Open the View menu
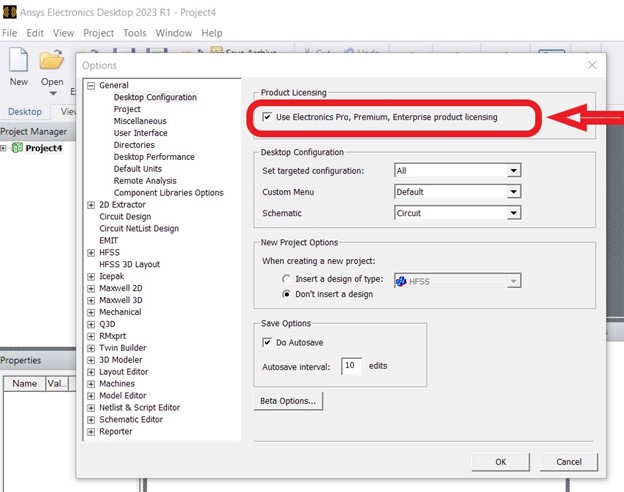 [63, 33]
